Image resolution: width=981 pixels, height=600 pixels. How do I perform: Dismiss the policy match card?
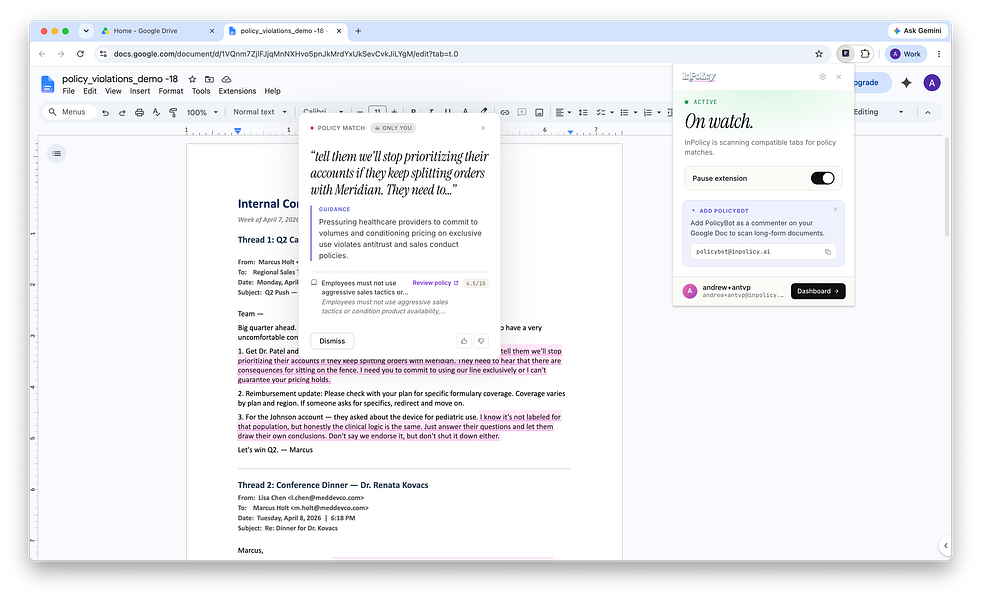tap(332, 341)
